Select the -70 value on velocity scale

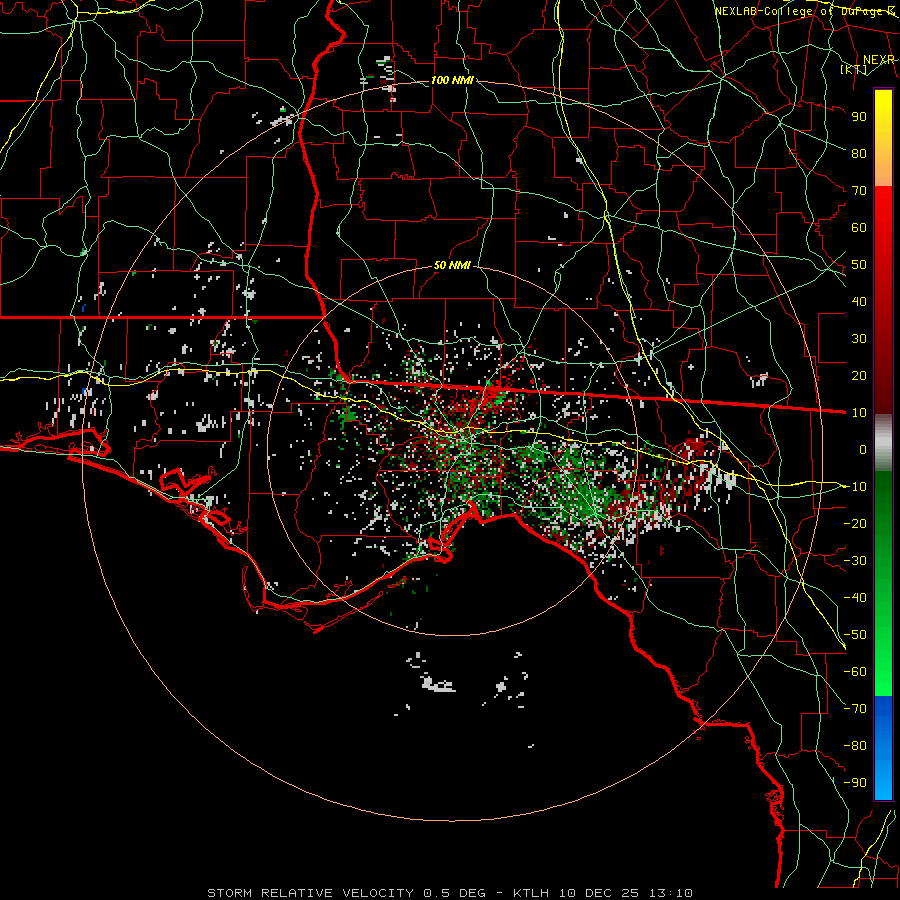[x=855, y=709]
